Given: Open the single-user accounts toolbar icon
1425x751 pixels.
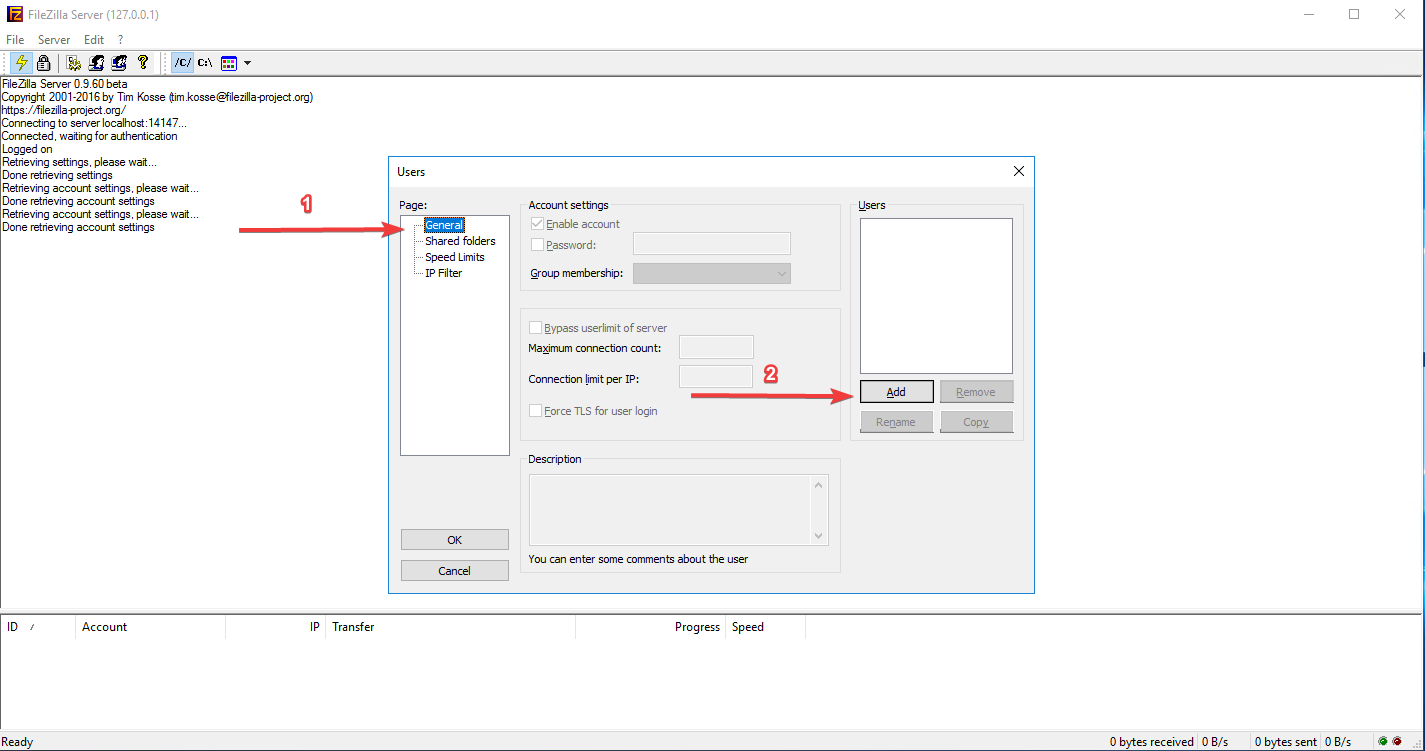Looking at the screenshot, I should (96, 62).
